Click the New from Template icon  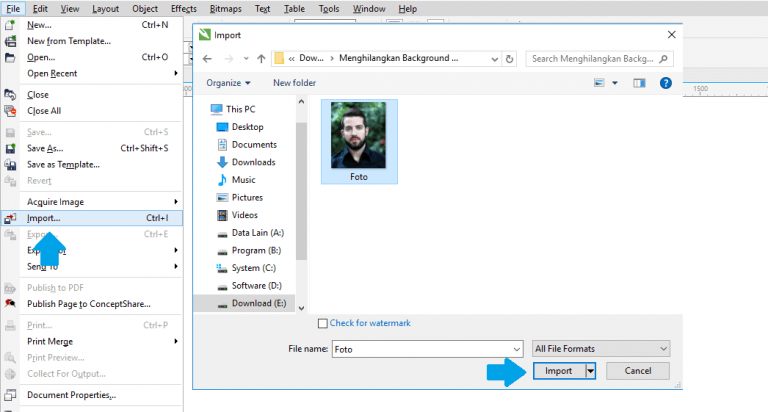(x=10, y=41)
